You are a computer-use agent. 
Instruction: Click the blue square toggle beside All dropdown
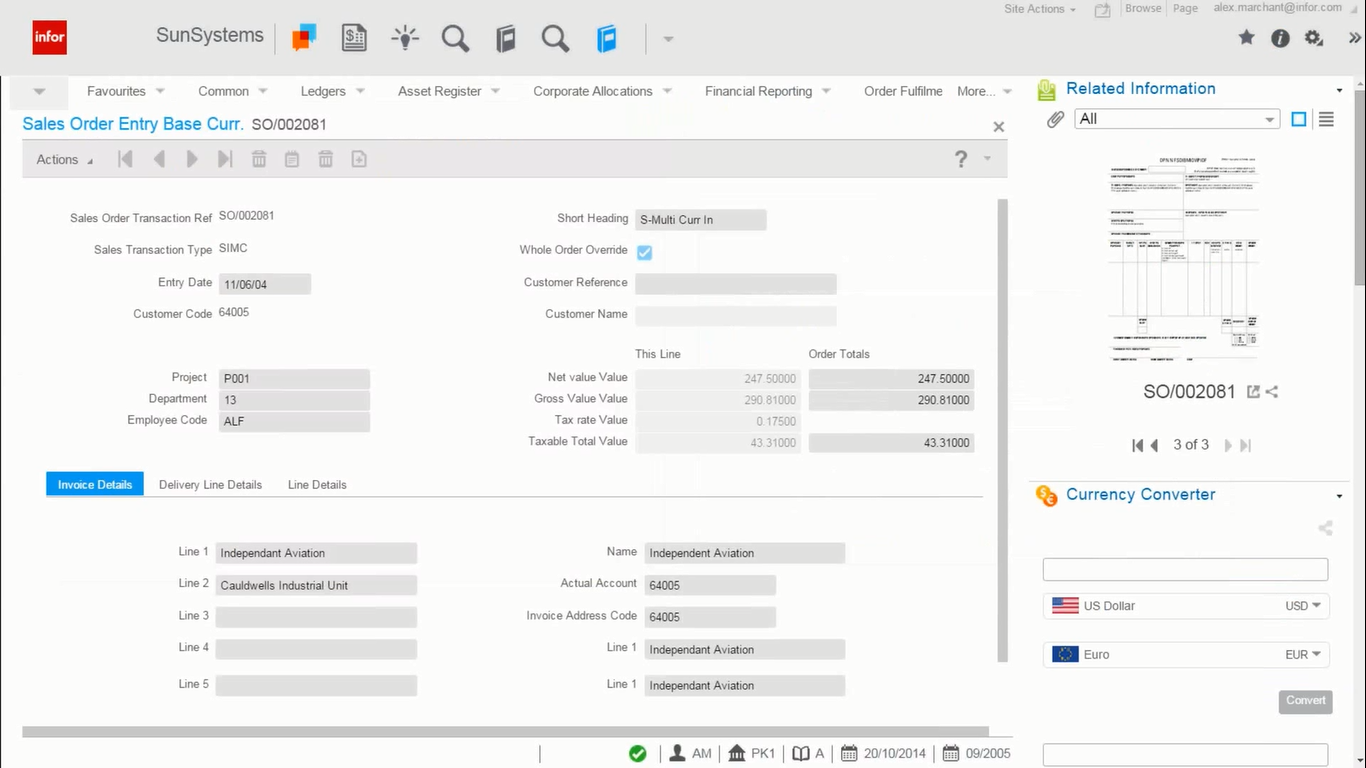(x=1298, y=118)
